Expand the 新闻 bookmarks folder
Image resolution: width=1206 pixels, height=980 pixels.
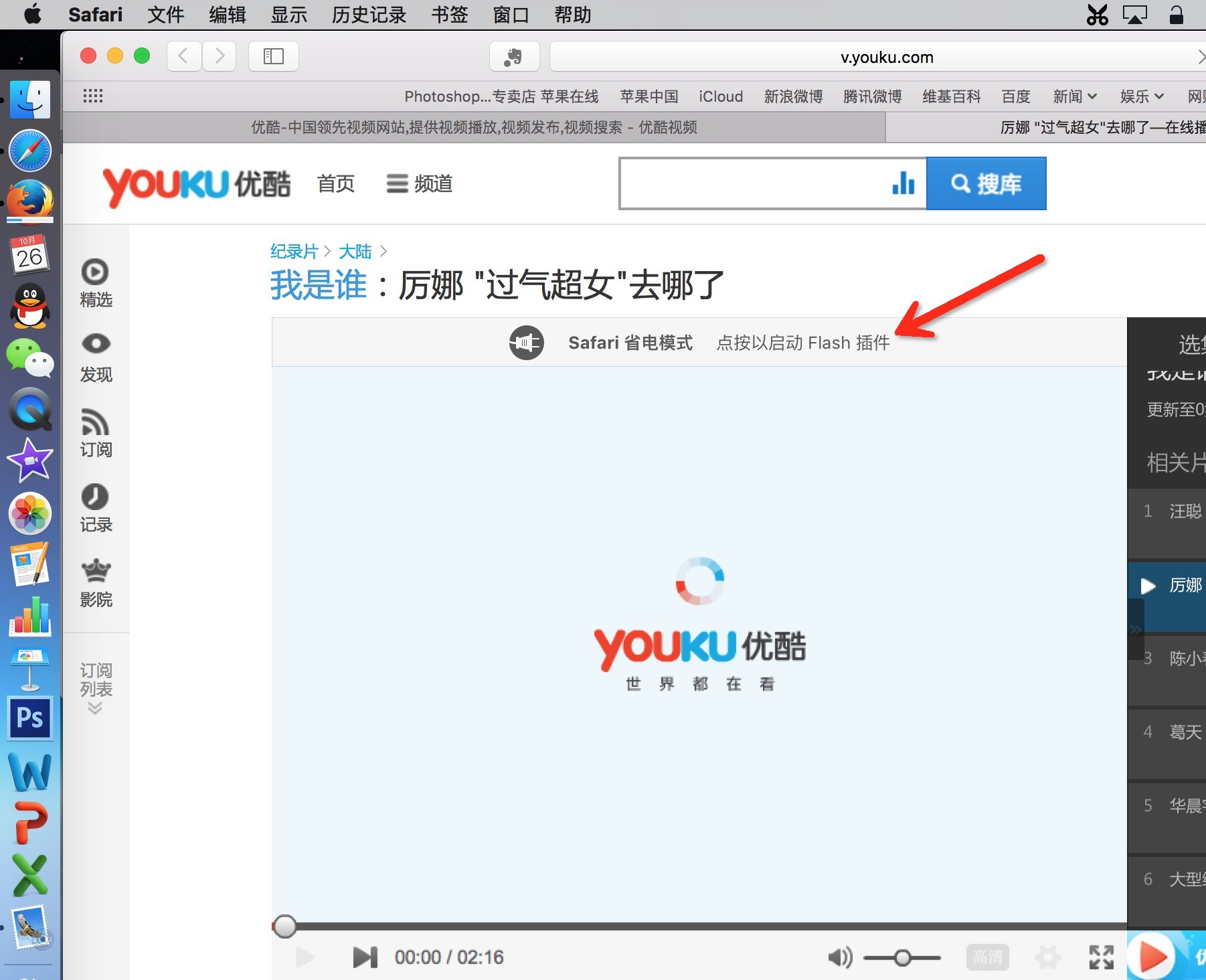point(1074,96)
